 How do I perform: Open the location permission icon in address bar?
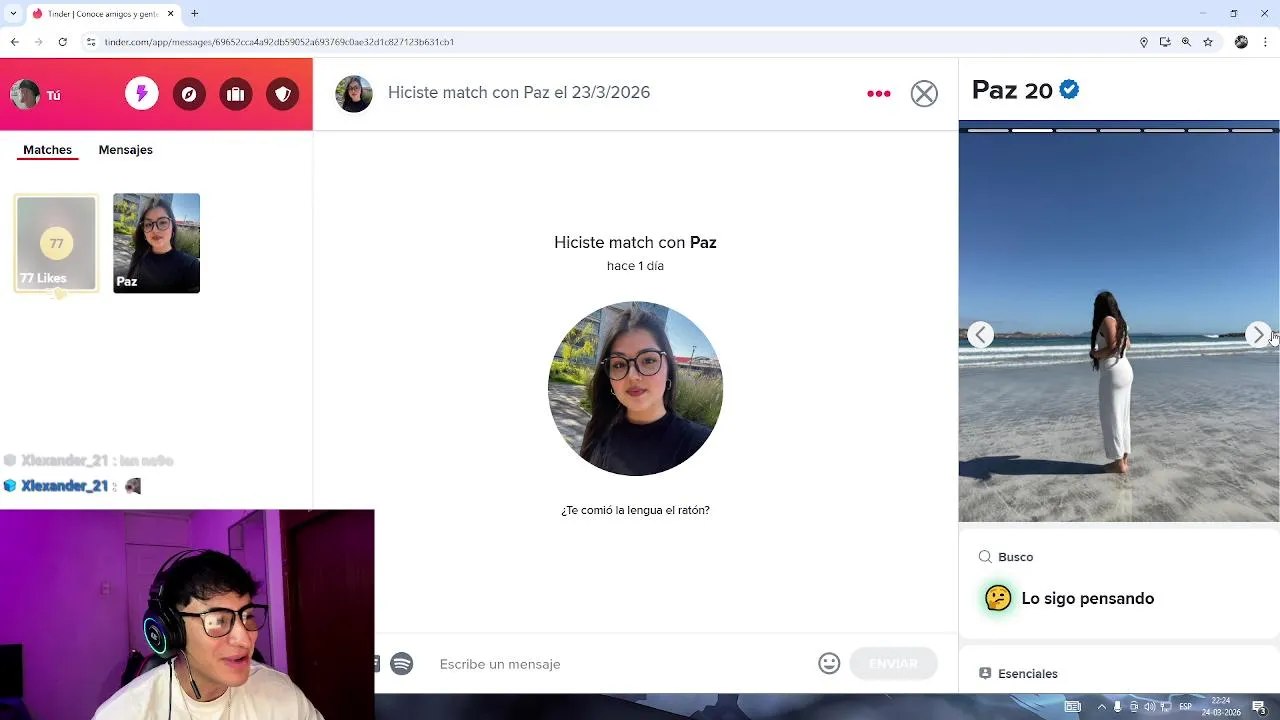pos(1144,42)
